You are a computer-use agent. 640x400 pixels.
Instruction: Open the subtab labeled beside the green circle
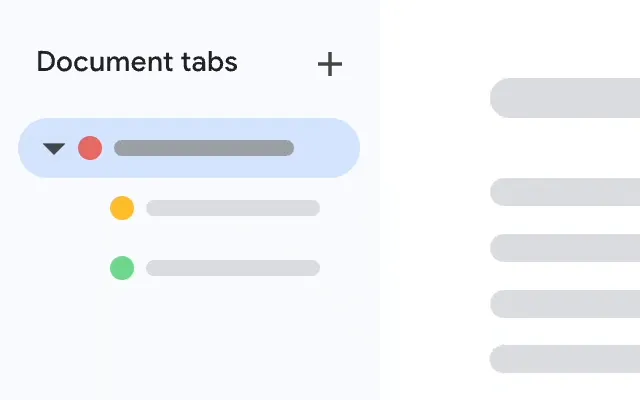pyautogui.click(x=232, y=268)
